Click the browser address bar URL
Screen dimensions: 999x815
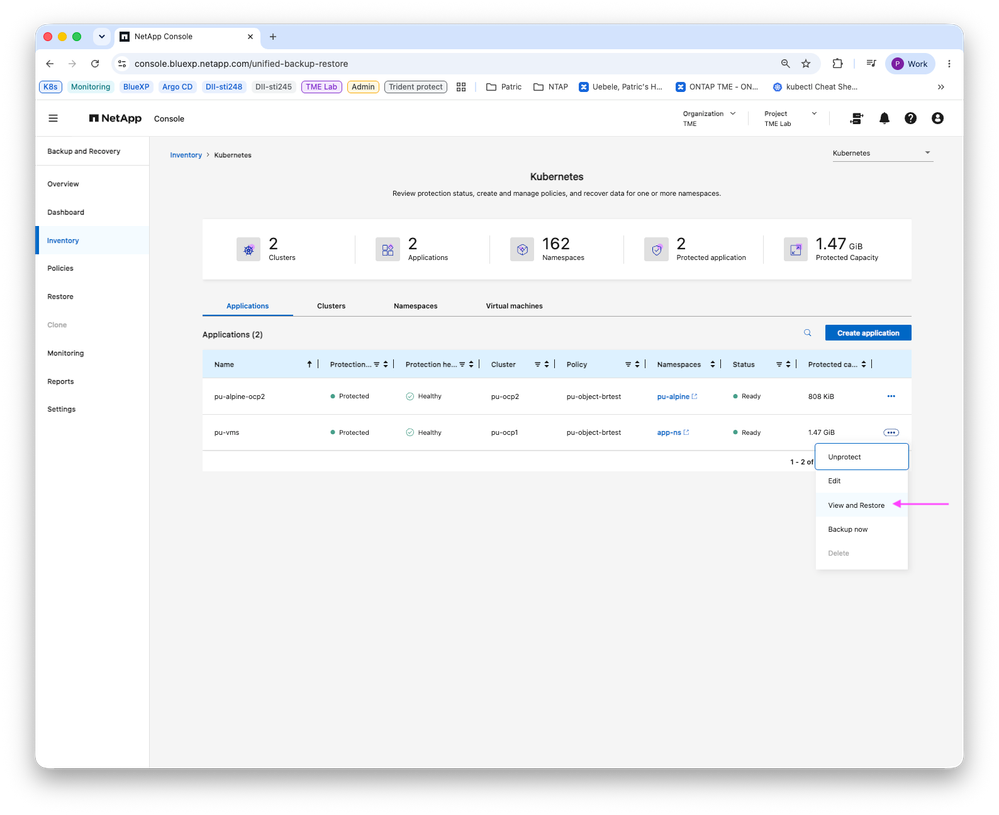pyautogui.click(x=241, y=64)
